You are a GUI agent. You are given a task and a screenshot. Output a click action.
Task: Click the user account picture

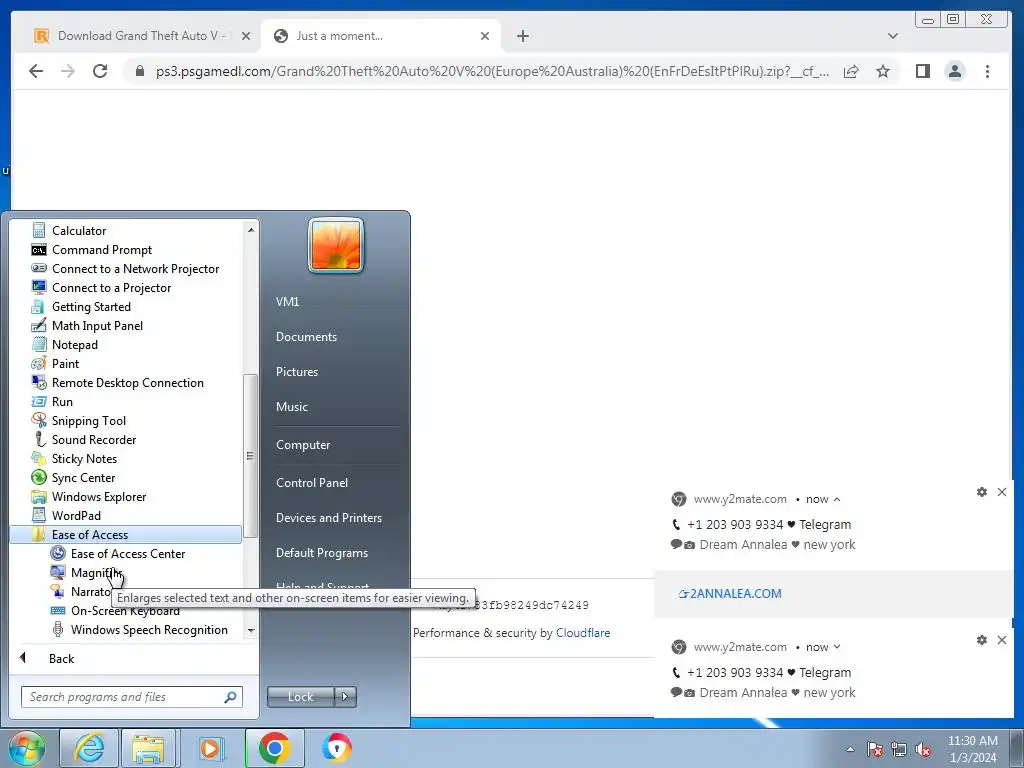(336, 245)
